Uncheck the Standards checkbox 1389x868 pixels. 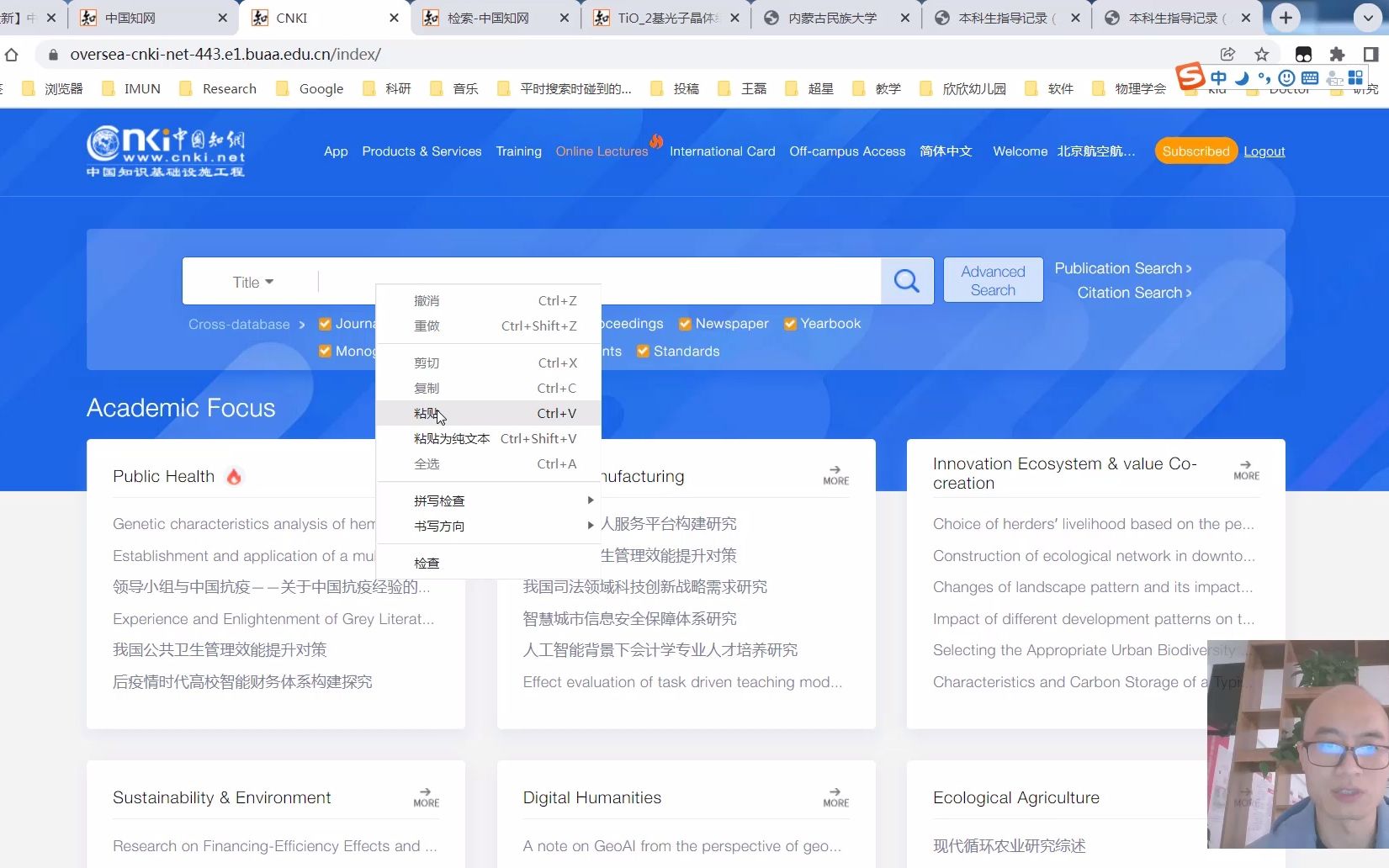[643, 352]
